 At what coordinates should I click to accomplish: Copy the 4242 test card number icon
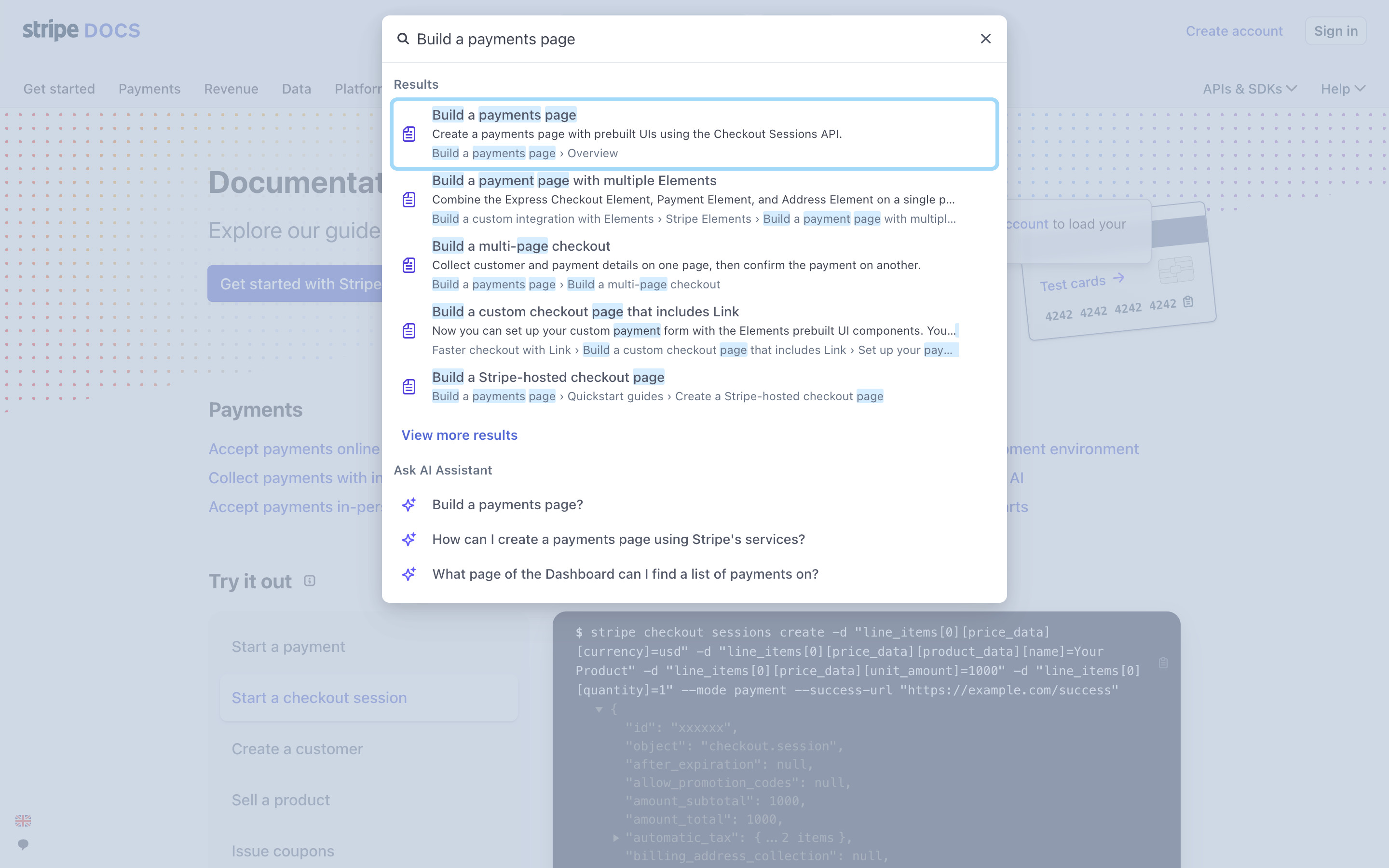[x=1188, y=301]
